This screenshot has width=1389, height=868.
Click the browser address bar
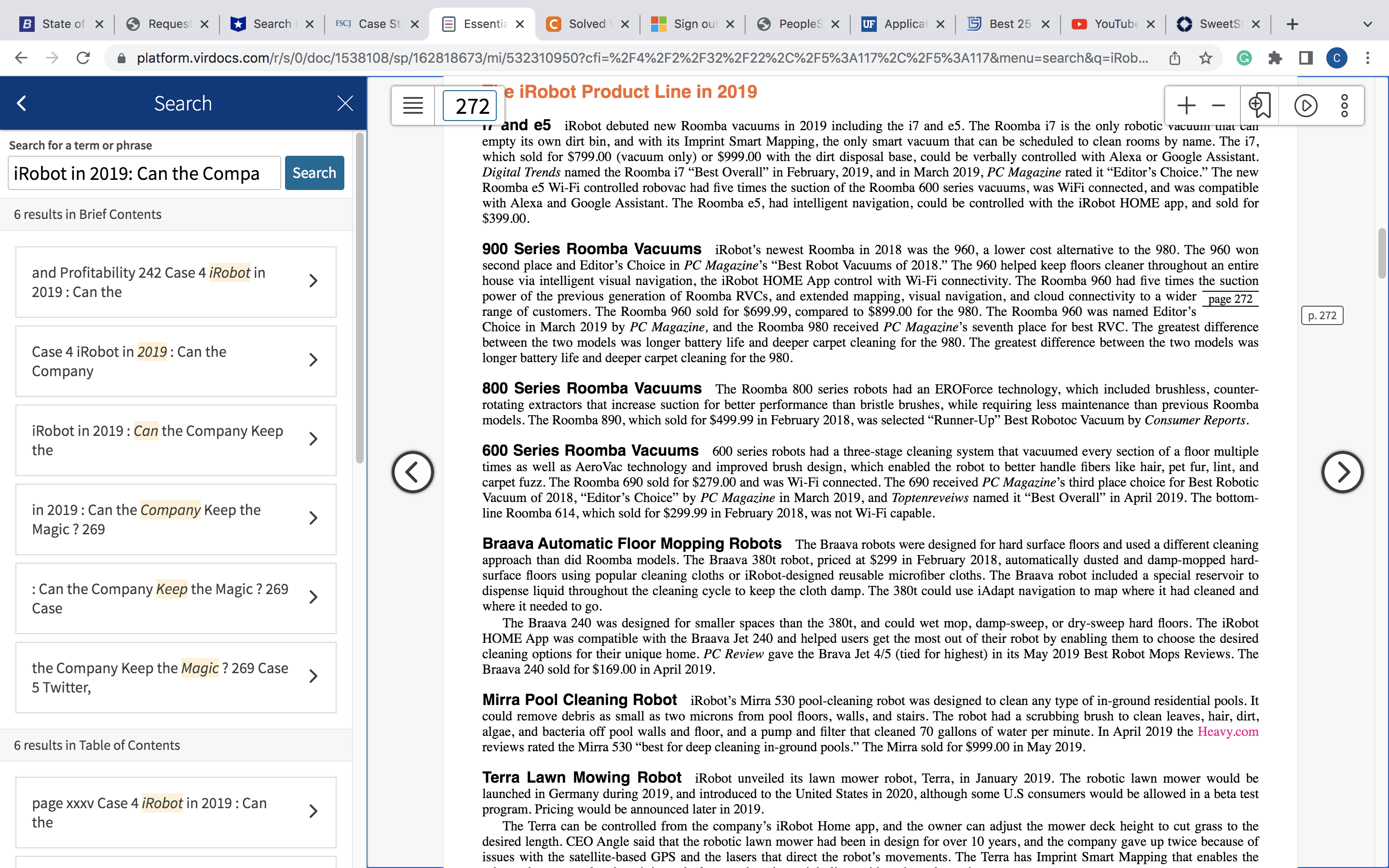click(x=642, y=58)
